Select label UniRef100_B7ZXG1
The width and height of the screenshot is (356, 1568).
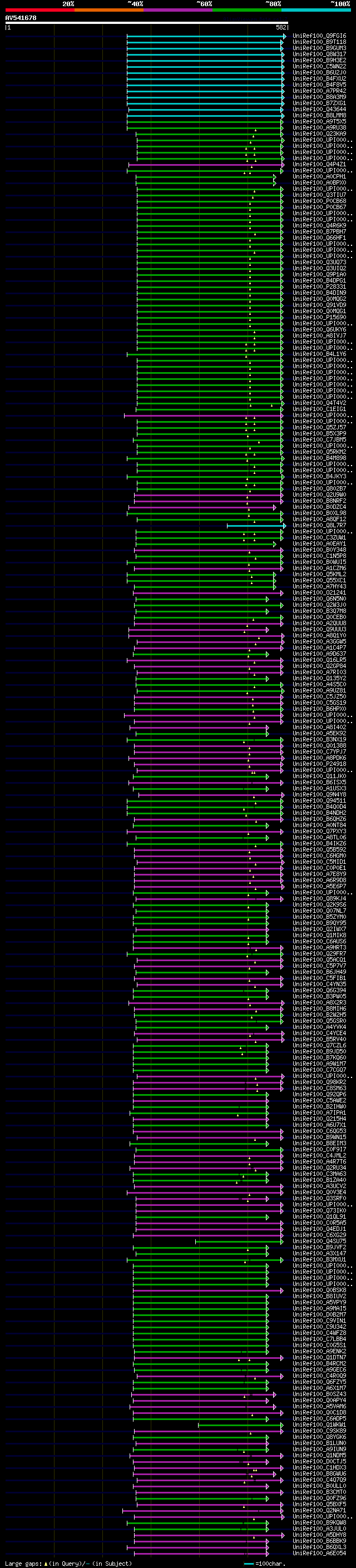pos(319,103)
